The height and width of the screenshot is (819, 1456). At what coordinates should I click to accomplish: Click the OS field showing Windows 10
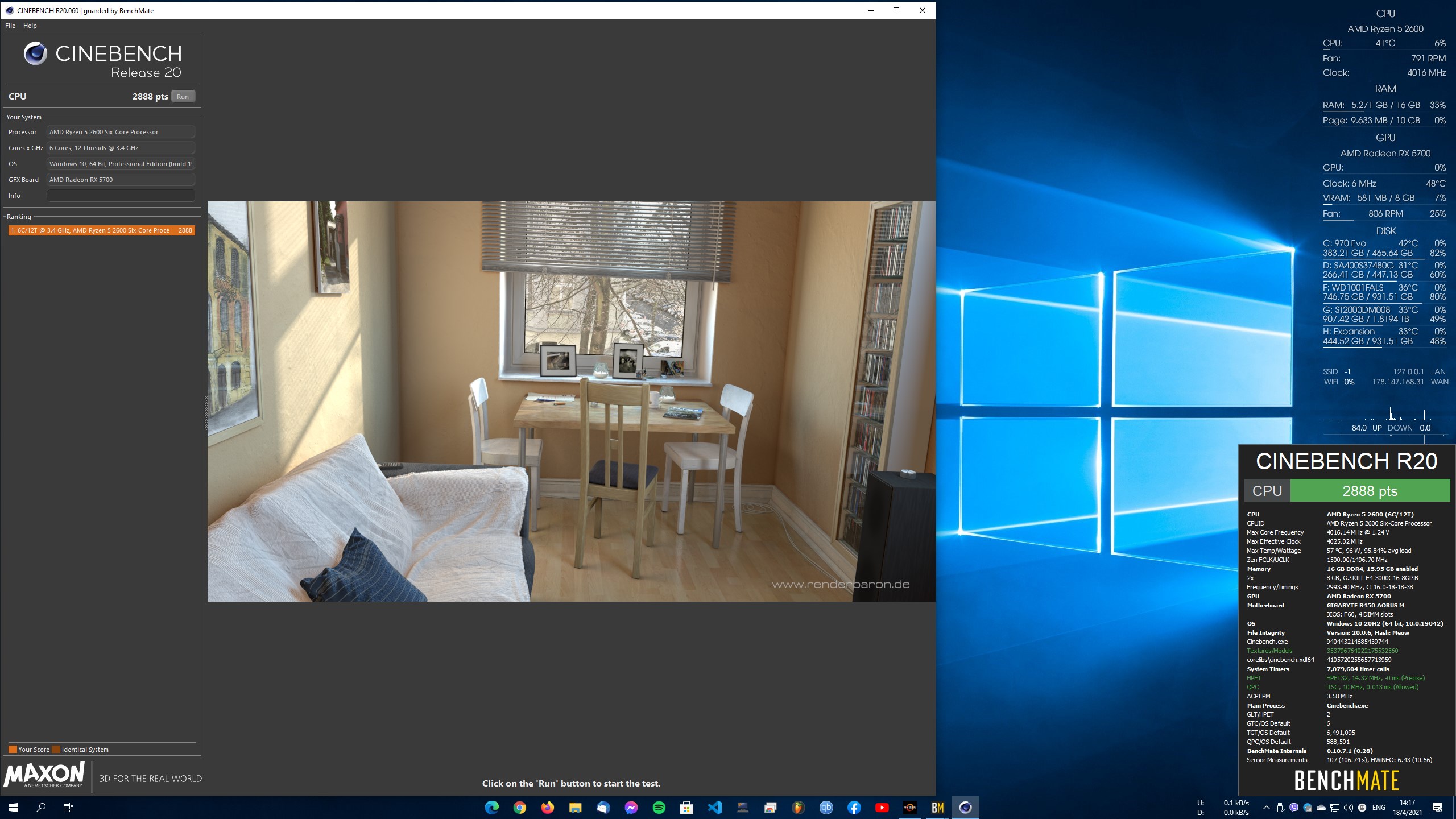(121, 164)
